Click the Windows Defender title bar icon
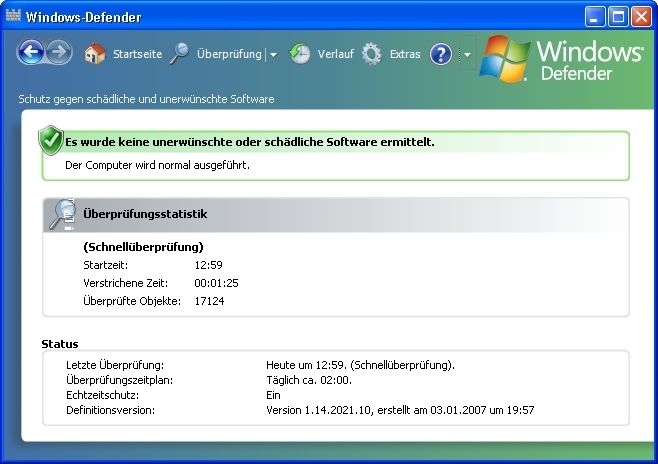The height and width of the screenshot is (464, 658). [x=13, y=16]
